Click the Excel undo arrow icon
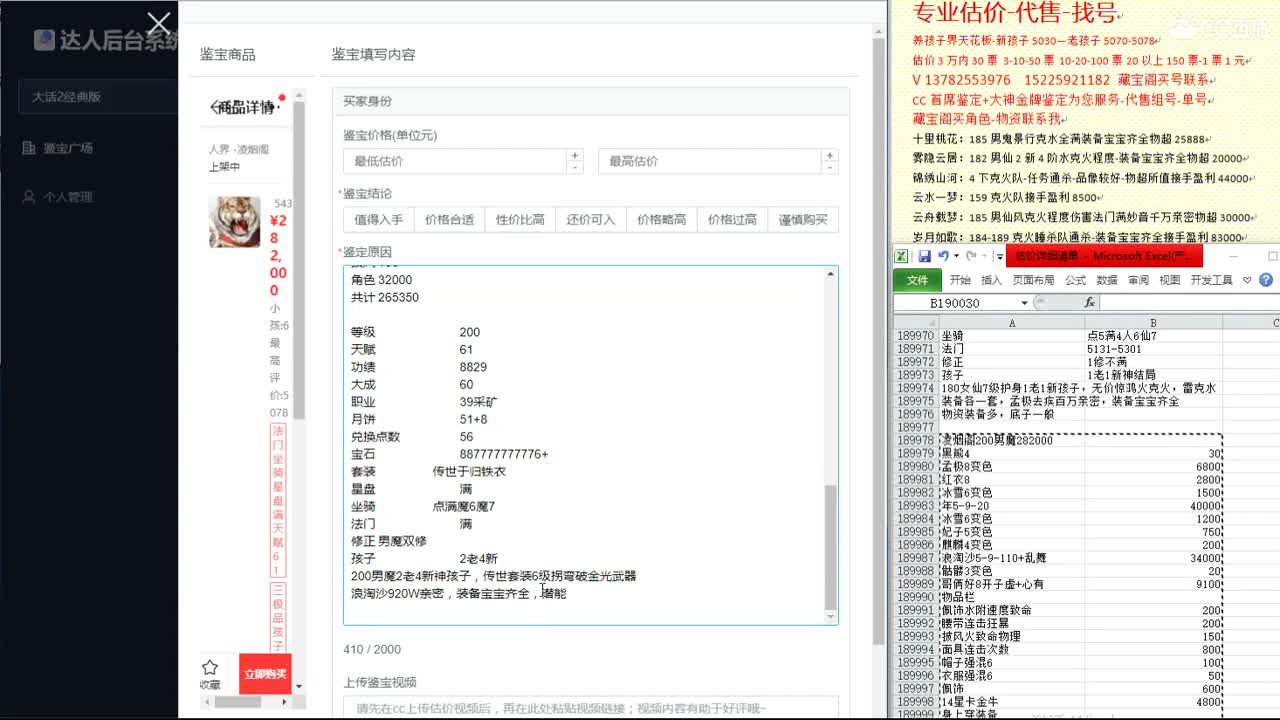 click(943, 257)
